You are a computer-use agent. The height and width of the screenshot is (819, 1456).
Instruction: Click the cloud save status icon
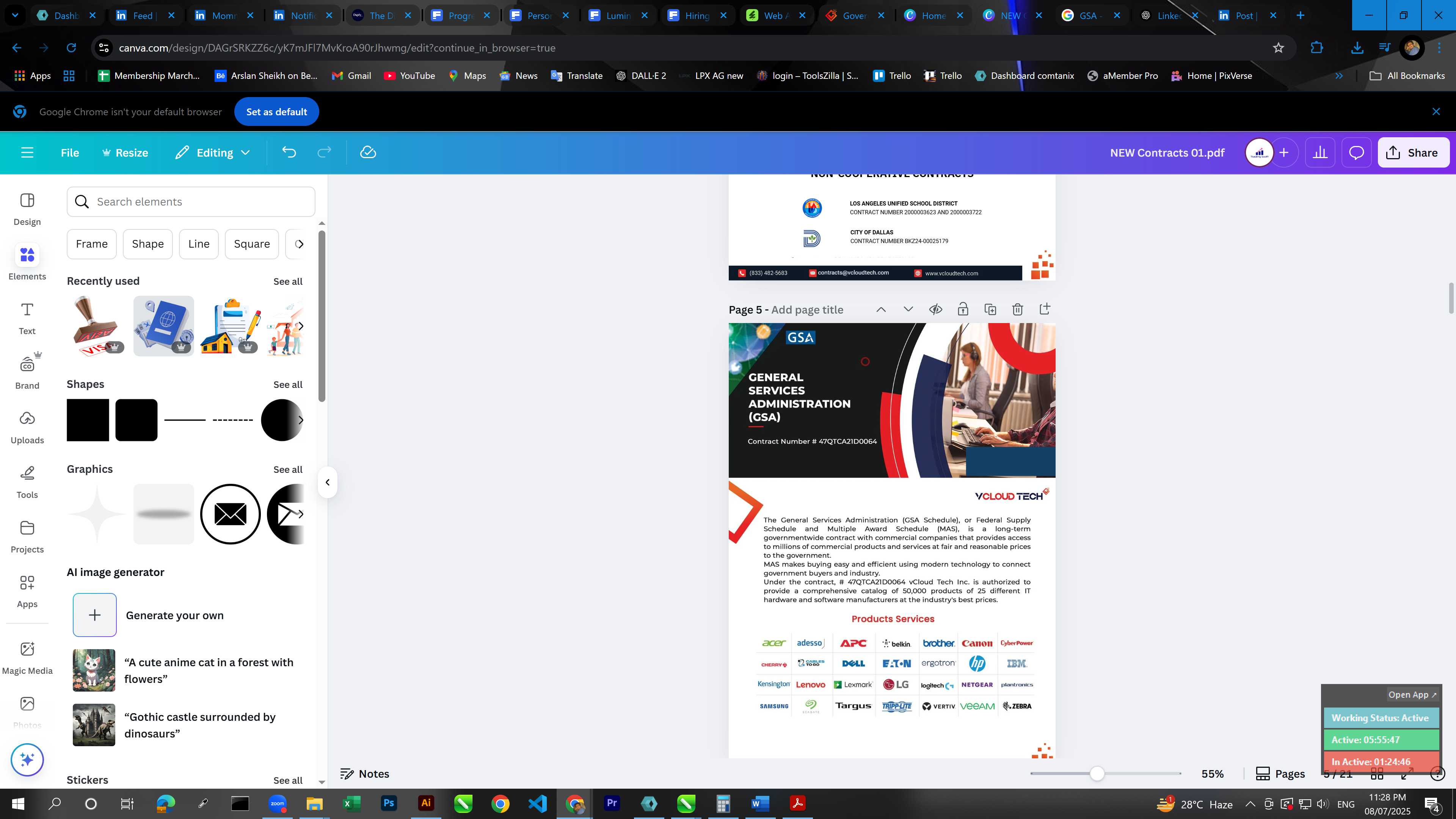point(368,152)
